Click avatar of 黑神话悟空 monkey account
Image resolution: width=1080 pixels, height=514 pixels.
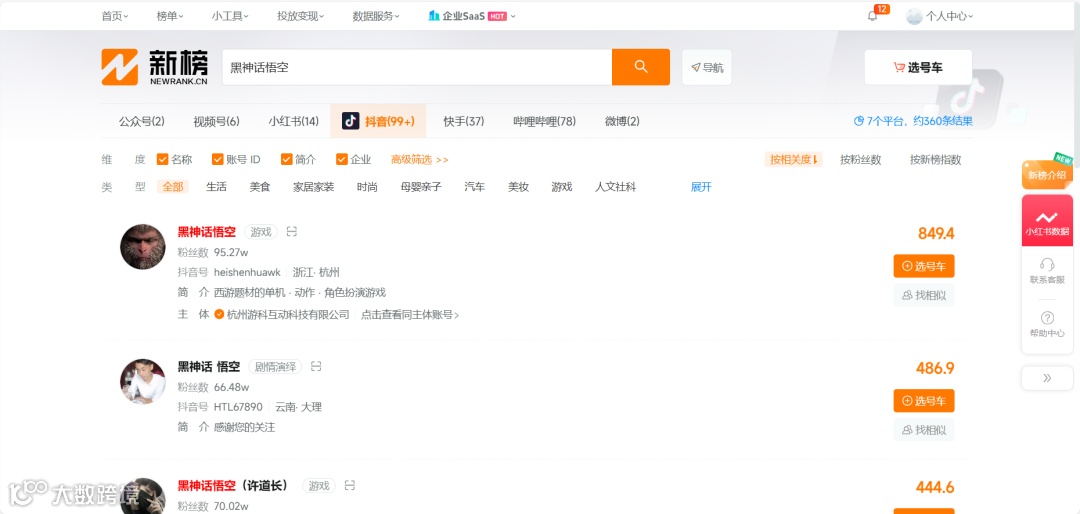pos(143,246)
